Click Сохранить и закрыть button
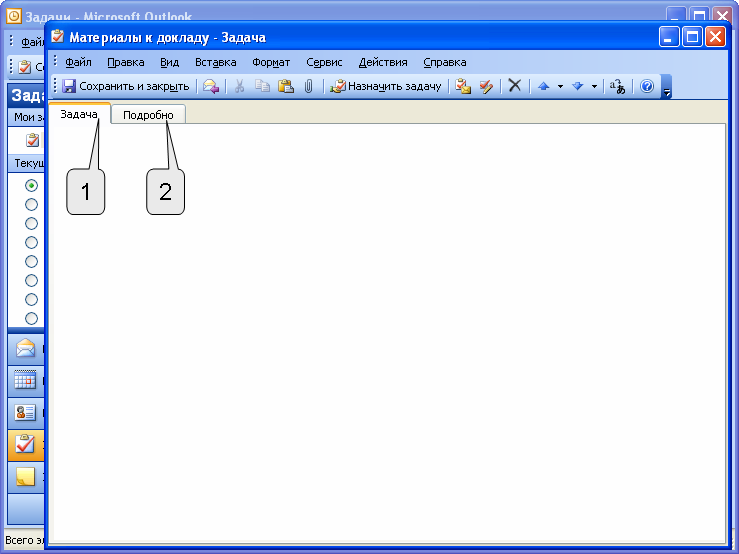 pyautogui.click(x=126, y=86)
